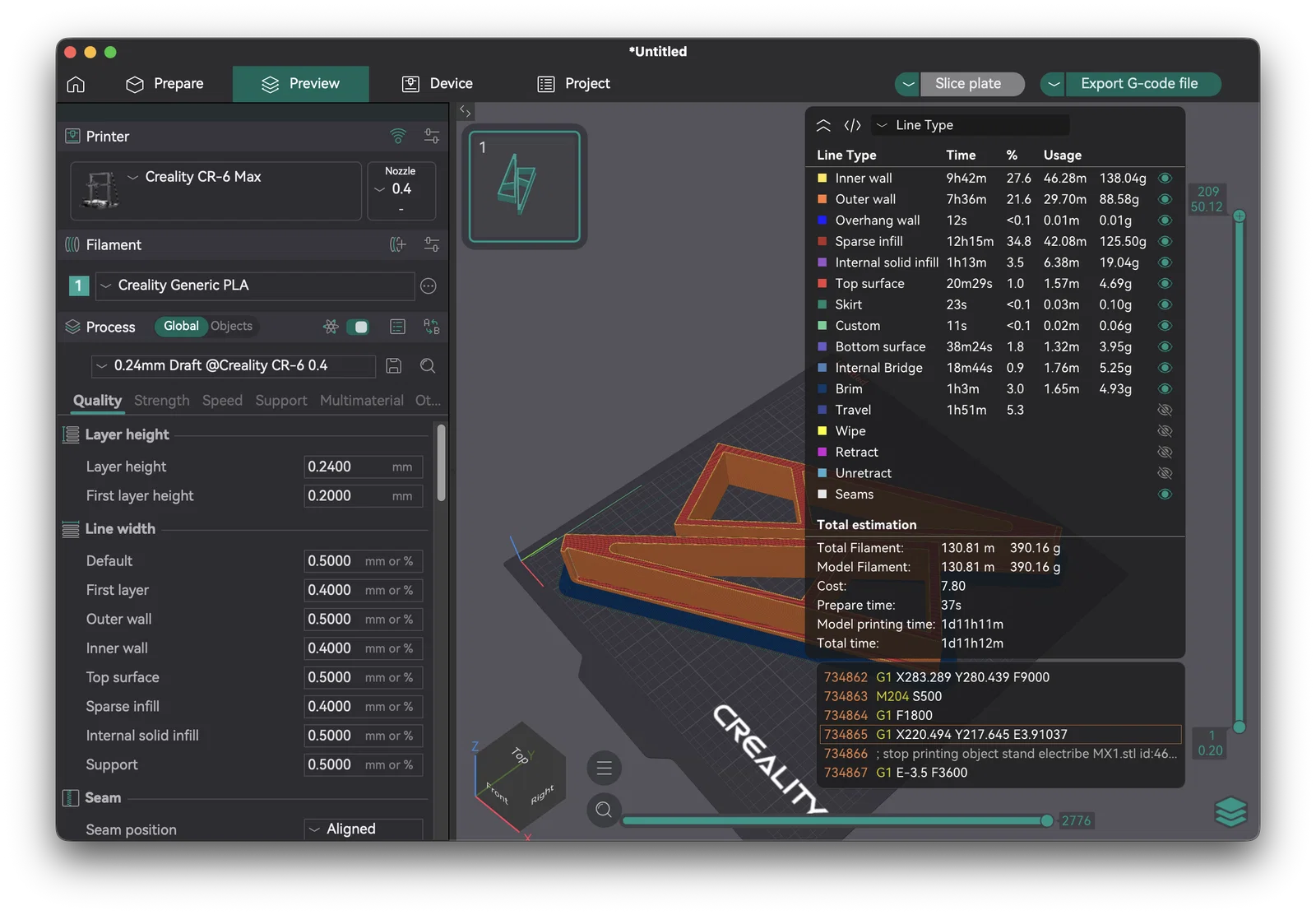
Task: Switch to the Project tab
Action: [x=573, y=84]
